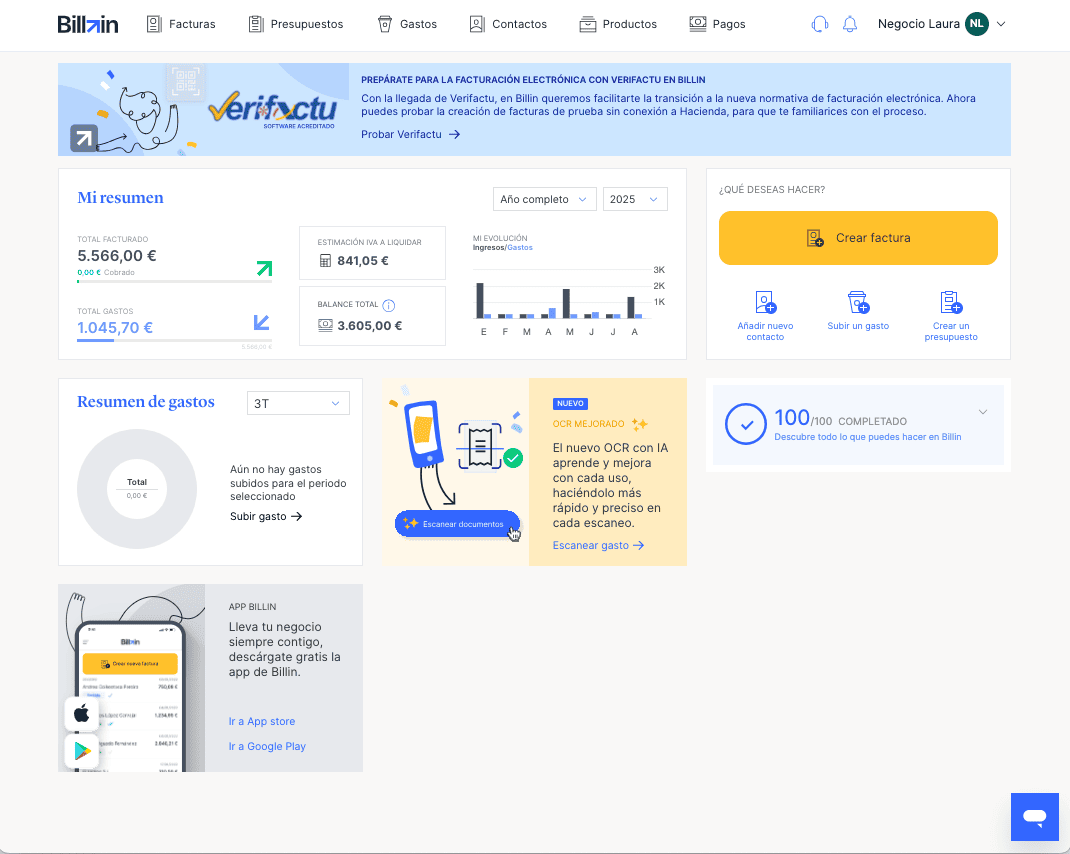
Task: Click the IVA calculator icon
Action: pyautogui.click(x=326, y=261)
